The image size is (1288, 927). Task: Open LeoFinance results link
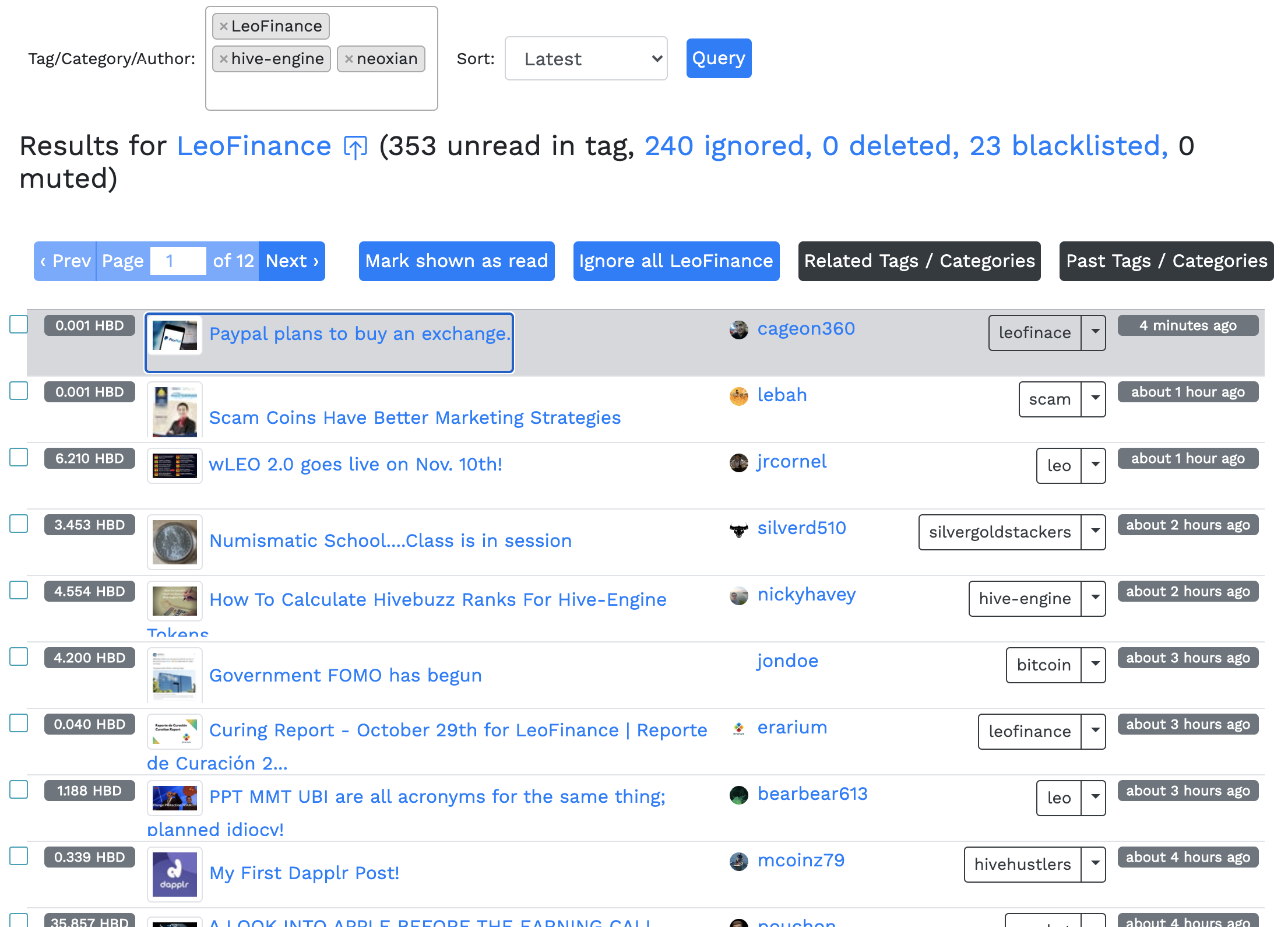pos(254,146)
